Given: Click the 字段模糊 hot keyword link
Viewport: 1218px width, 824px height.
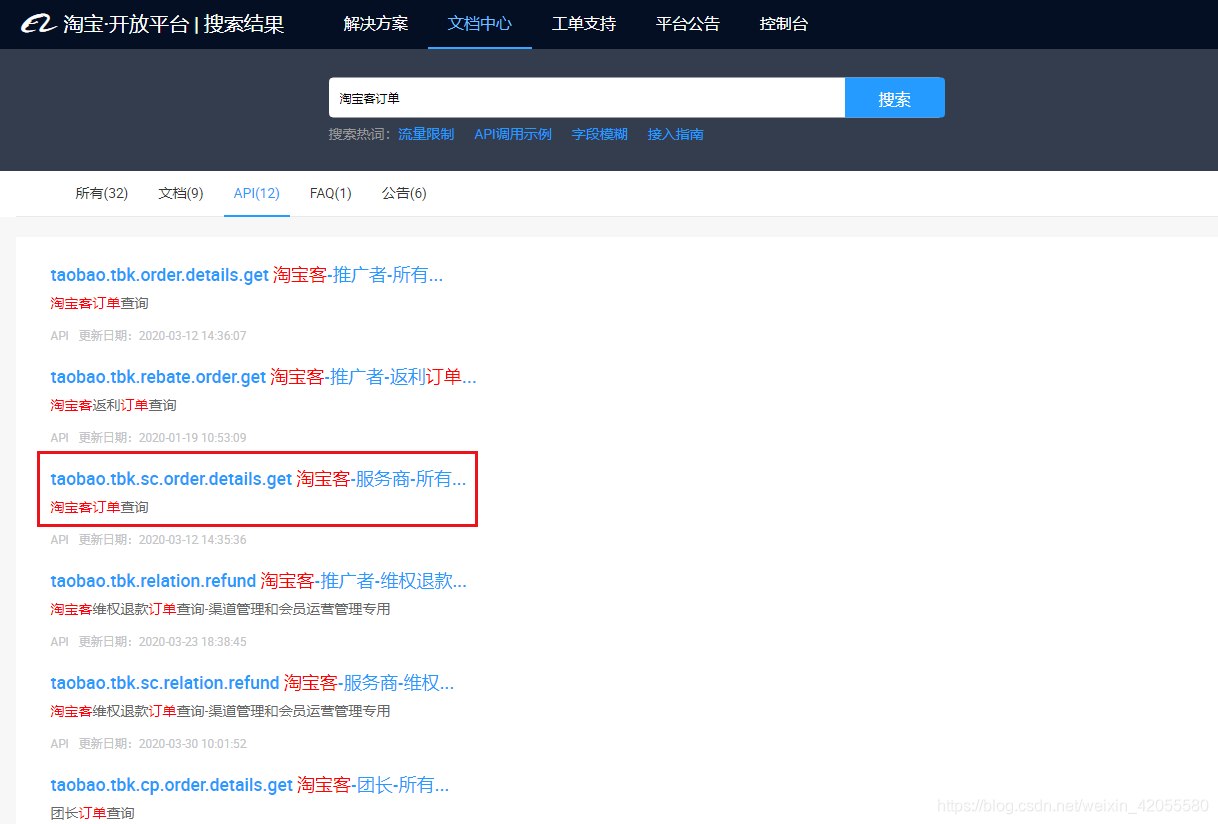Looking at the screenshot, I should pos(600,134).
